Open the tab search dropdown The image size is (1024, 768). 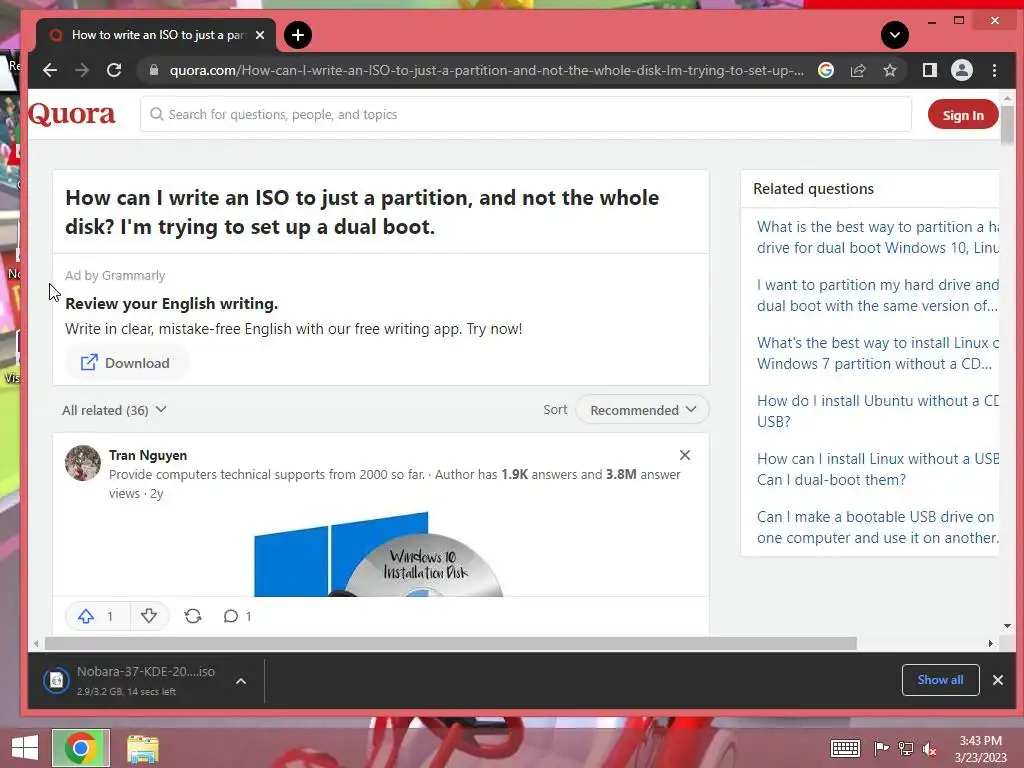click(x=895, y=35)
